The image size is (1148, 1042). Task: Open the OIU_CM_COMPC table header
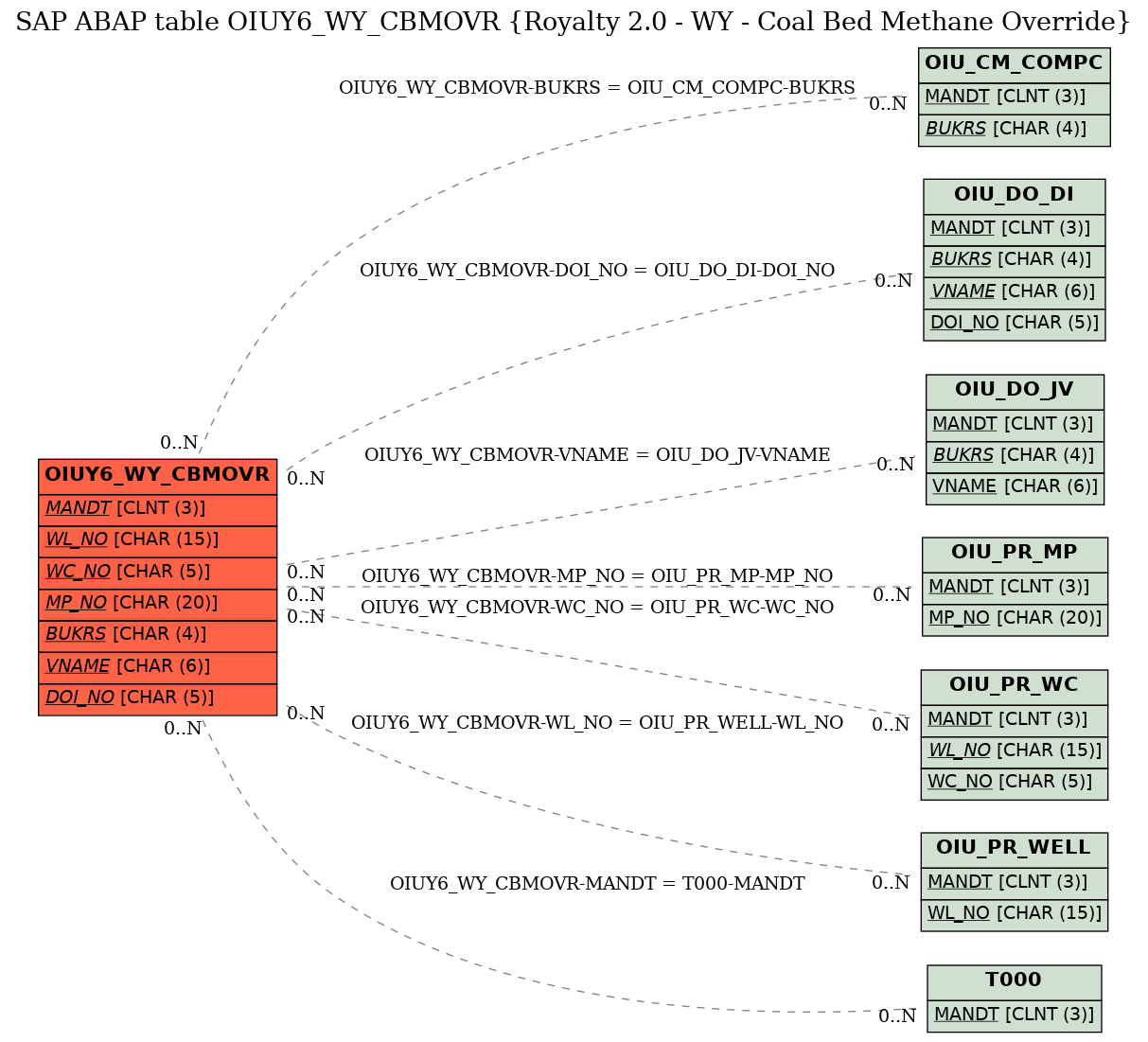[x=1015, y=64]
